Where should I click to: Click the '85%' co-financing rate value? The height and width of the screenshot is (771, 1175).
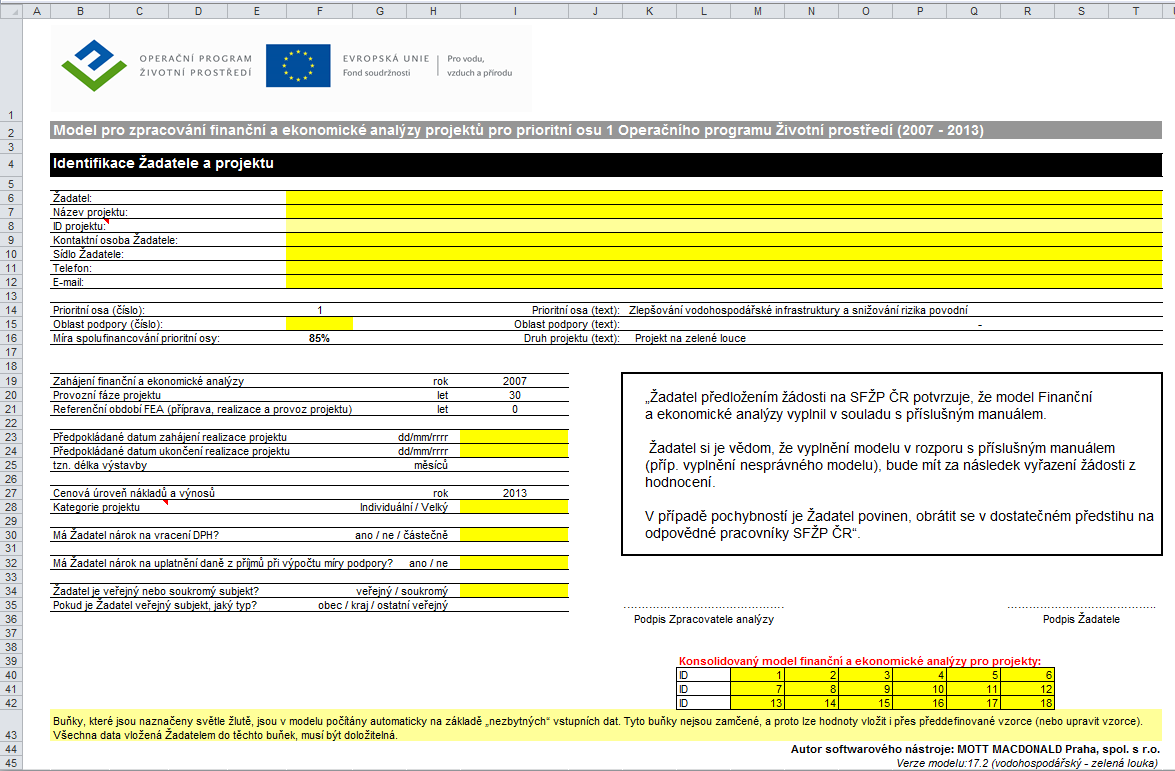pos(319,339)
